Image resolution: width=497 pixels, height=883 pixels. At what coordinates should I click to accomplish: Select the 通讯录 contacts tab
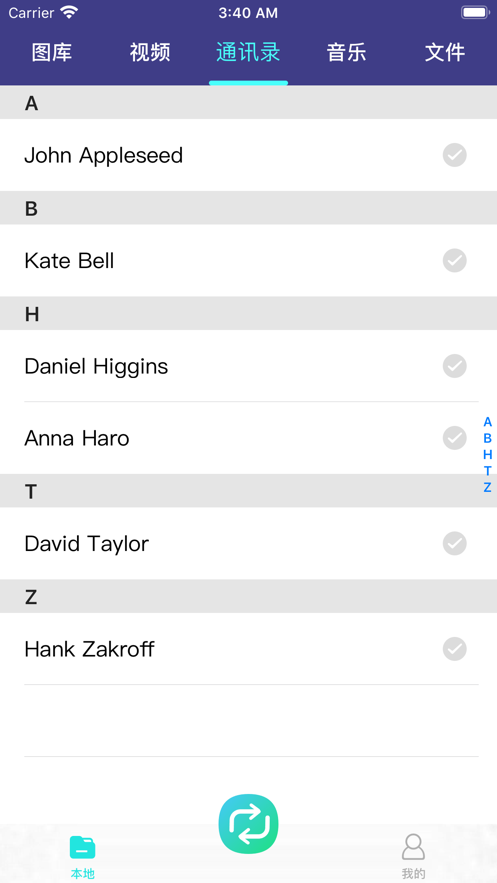click(x=248, y=52)
